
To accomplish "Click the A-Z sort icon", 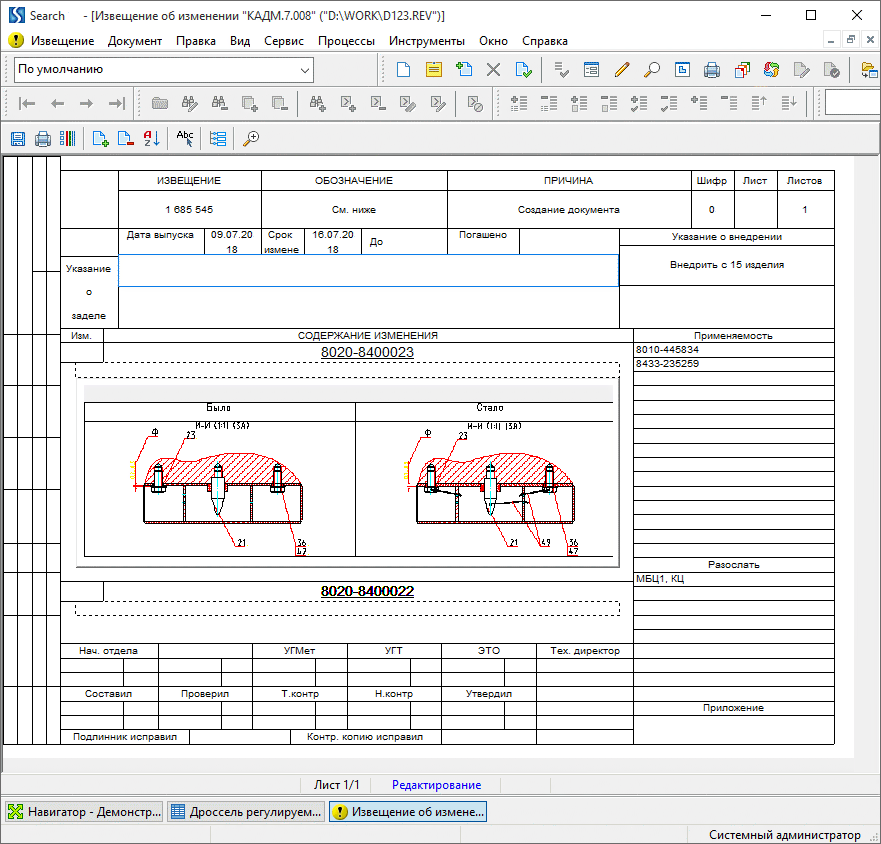I will pos(151,139).
